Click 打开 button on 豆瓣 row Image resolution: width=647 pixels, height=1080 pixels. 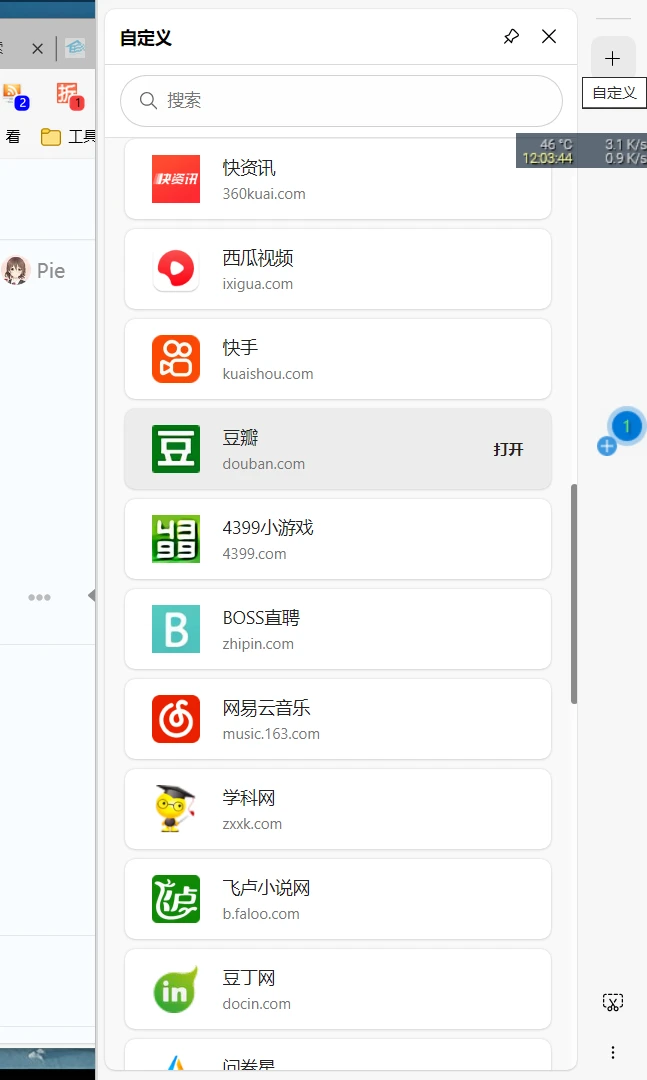[x=509, y=450]
